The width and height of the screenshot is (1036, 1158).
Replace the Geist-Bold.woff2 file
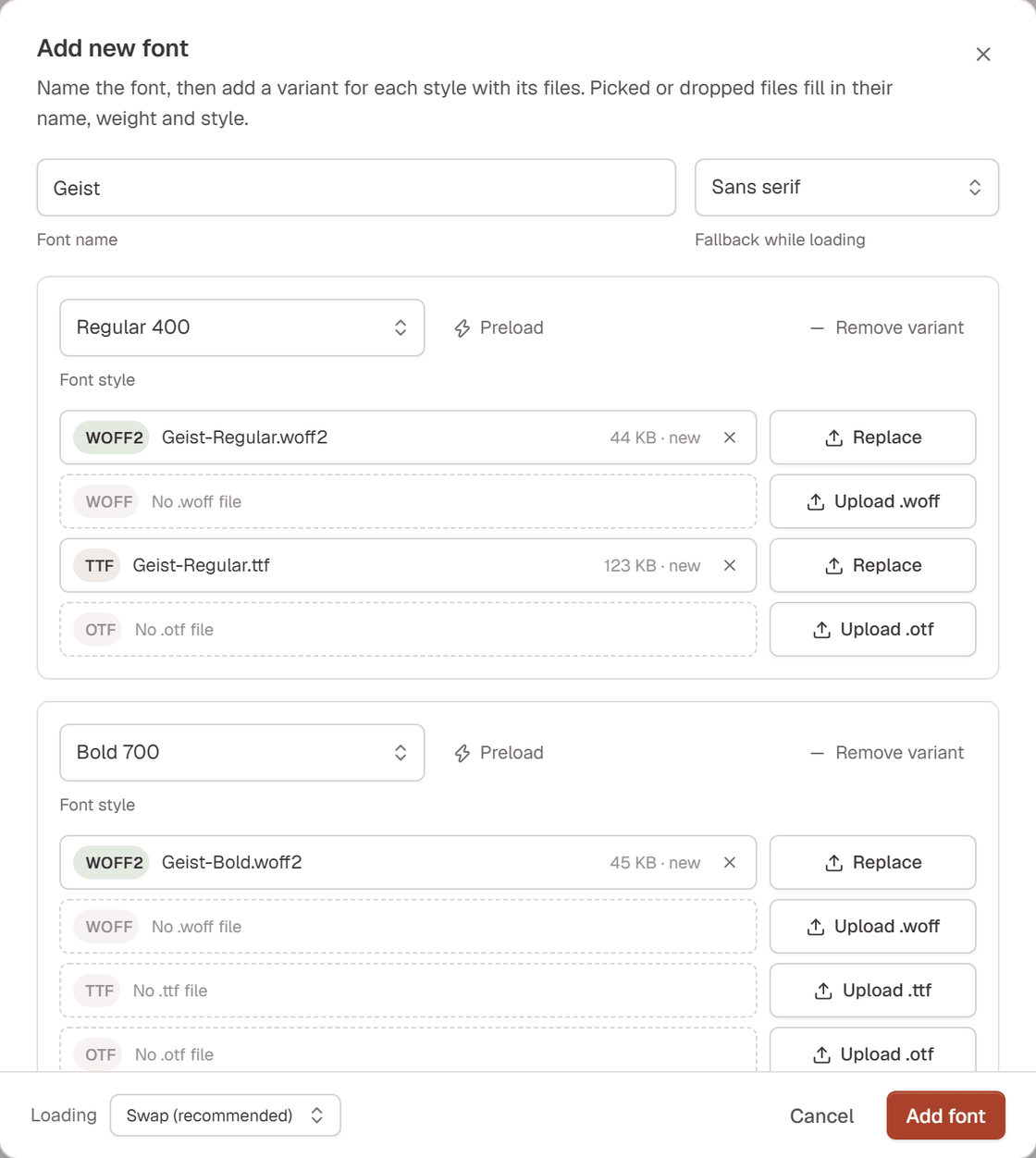872,862
